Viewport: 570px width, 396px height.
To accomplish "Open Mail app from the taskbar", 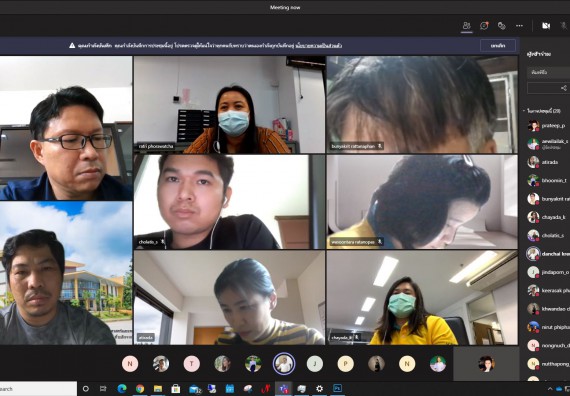I will pos(194,389).
